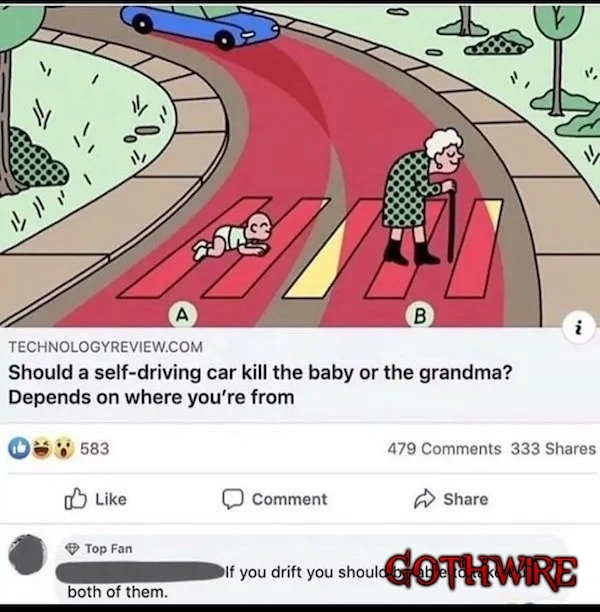Click the Comment button label

289,499
